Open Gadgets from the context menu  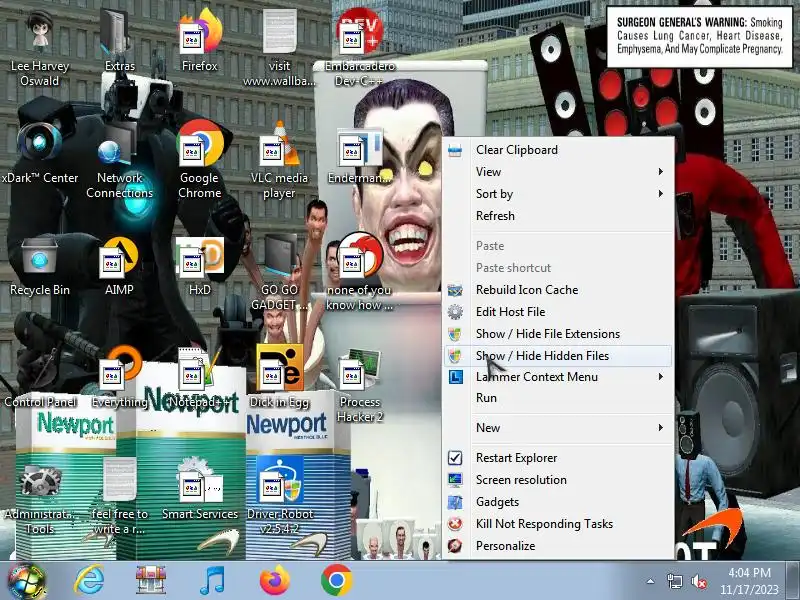559,502
